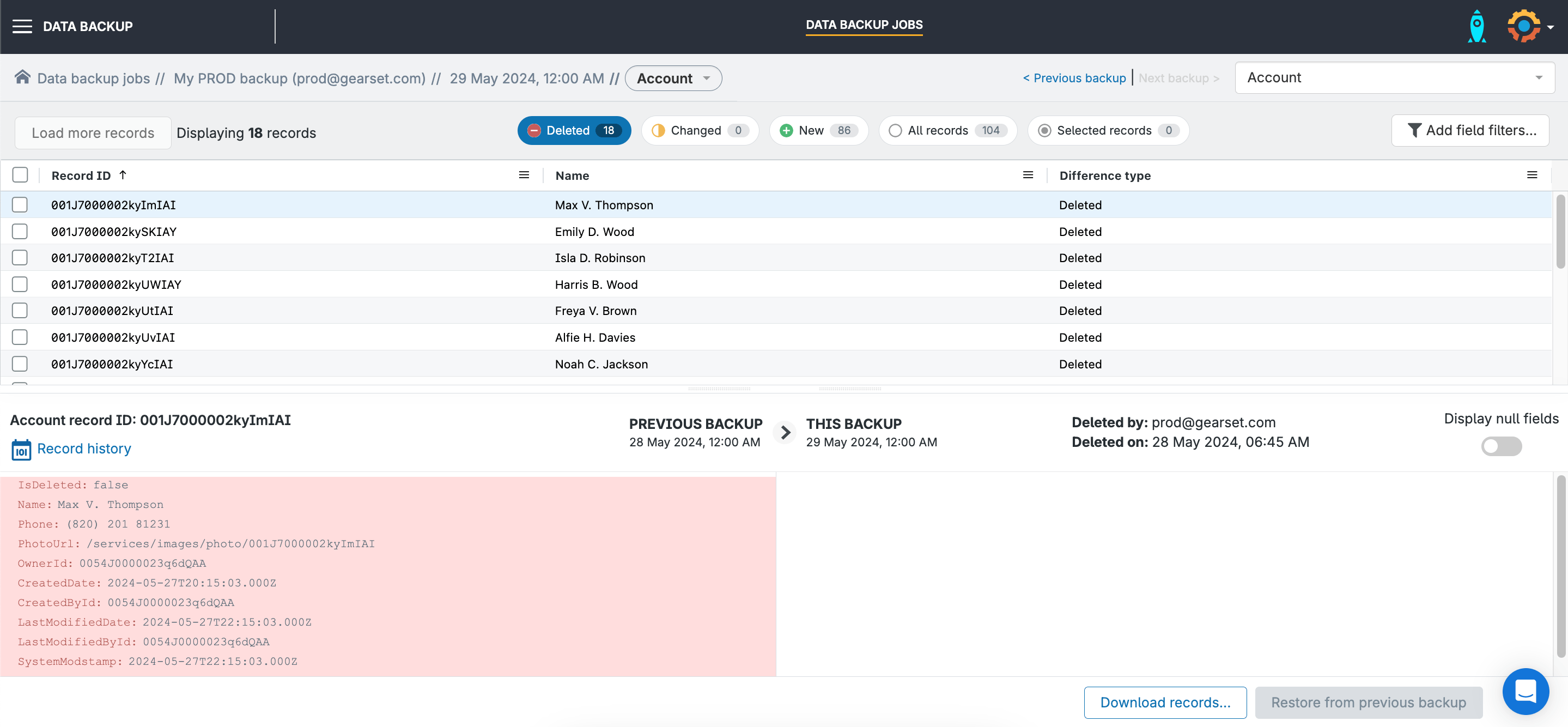1568x727 pixels.
Task: Tick the checkbox for Emily D. Wood
Action: [20, 232]
